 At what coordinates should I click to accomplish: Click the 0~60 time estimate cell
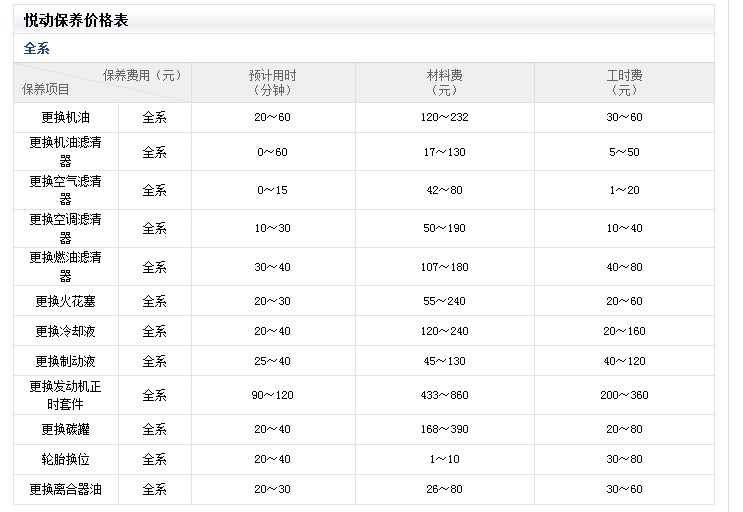pyautogui.click(x=272, y=152)
